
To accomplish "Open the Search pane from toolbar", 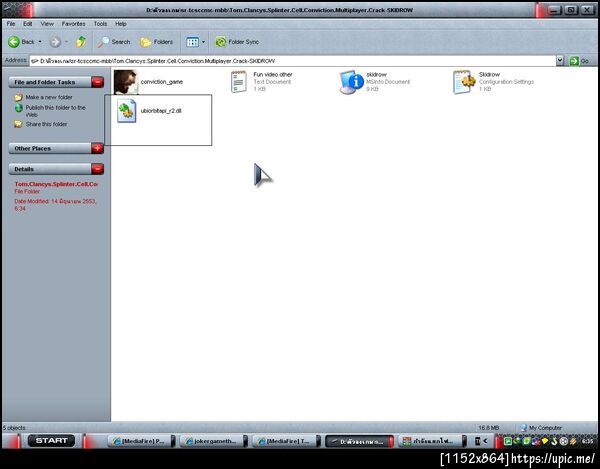I will pyautogui.click(x=114, y=42).
